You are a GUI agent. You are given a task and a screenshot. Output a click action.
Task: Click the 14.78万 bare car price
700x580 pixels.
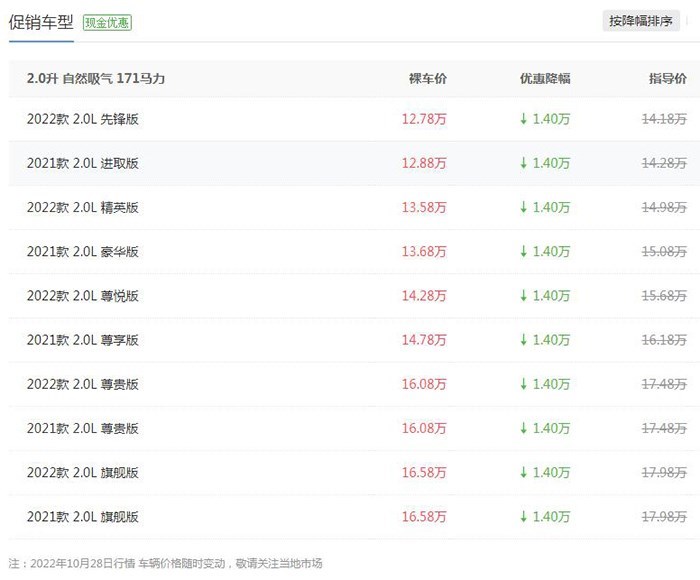[x=424, y=340]
